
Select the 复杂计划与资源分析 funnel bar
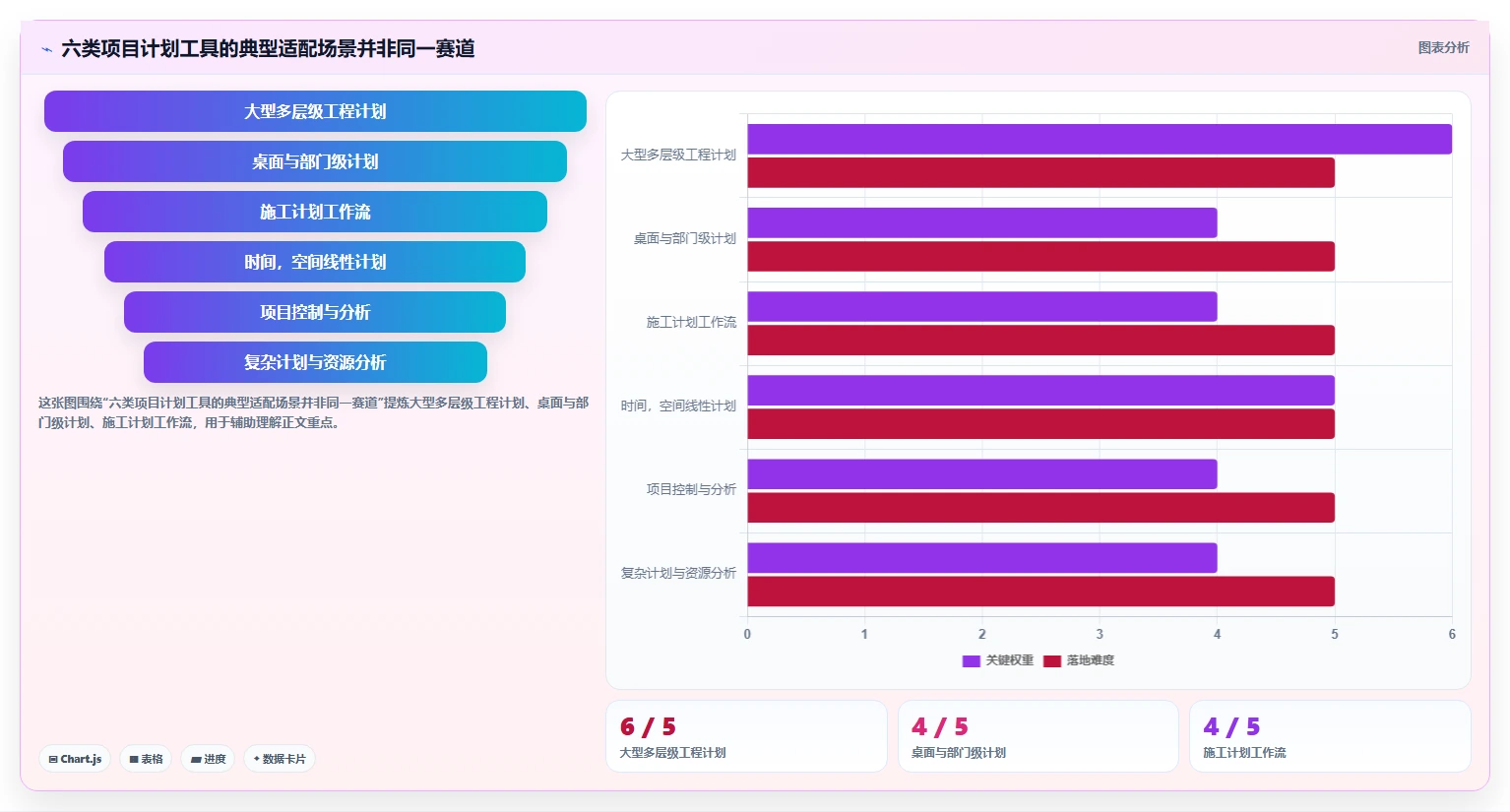click(x=315, y=362)
